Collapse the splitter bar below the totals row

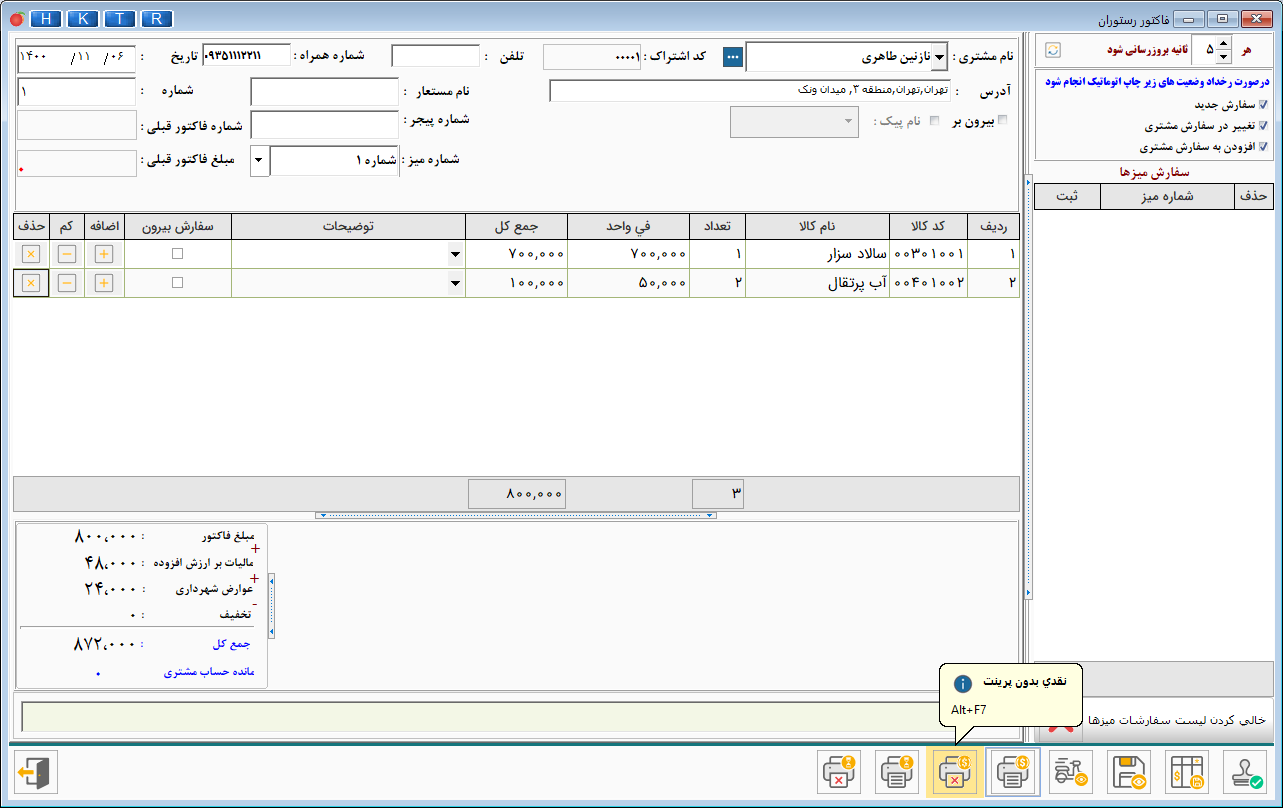pyautogui.click(x=516, y=515)
